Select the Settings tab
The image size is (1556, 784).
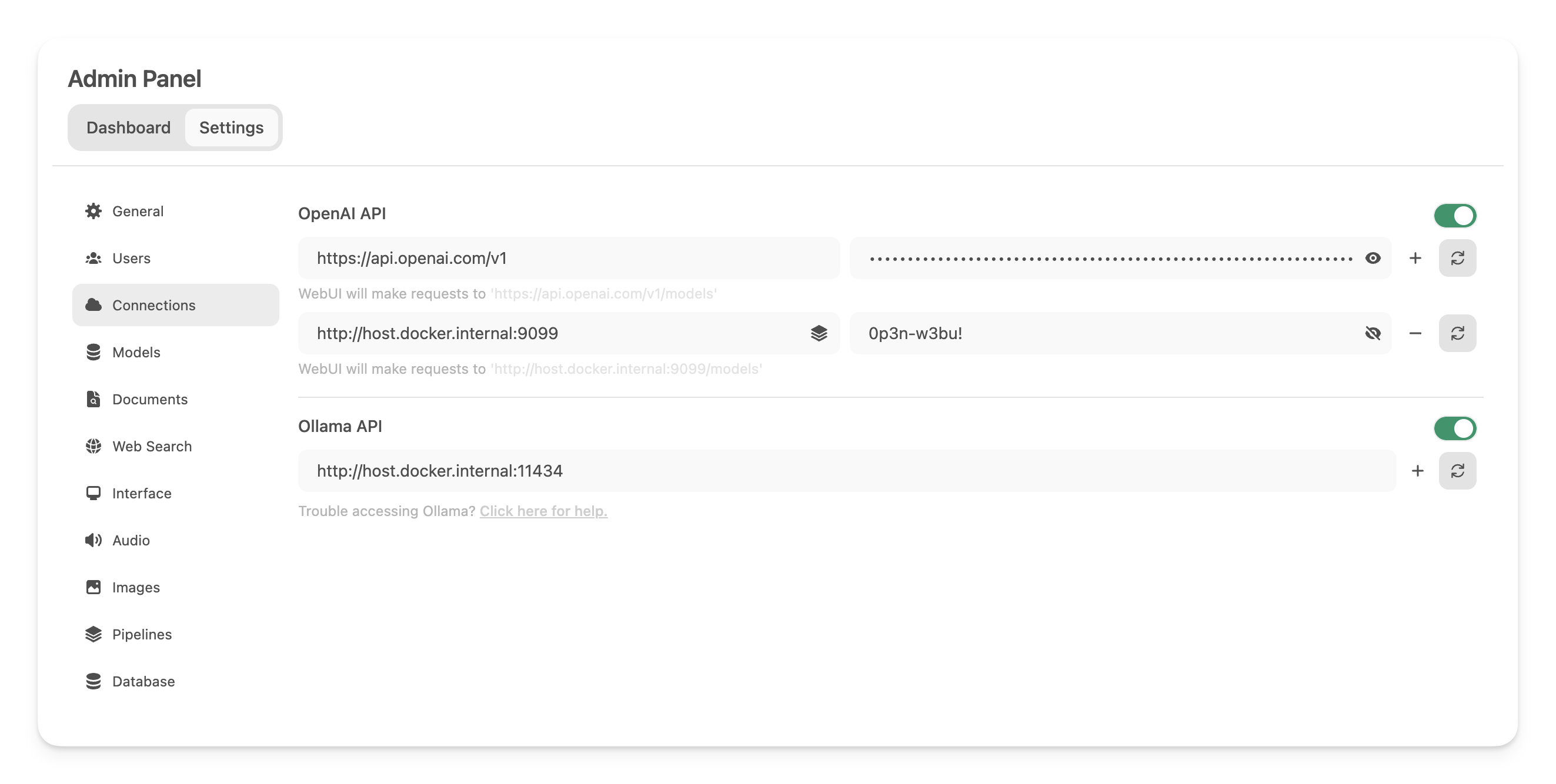point(231,127)
